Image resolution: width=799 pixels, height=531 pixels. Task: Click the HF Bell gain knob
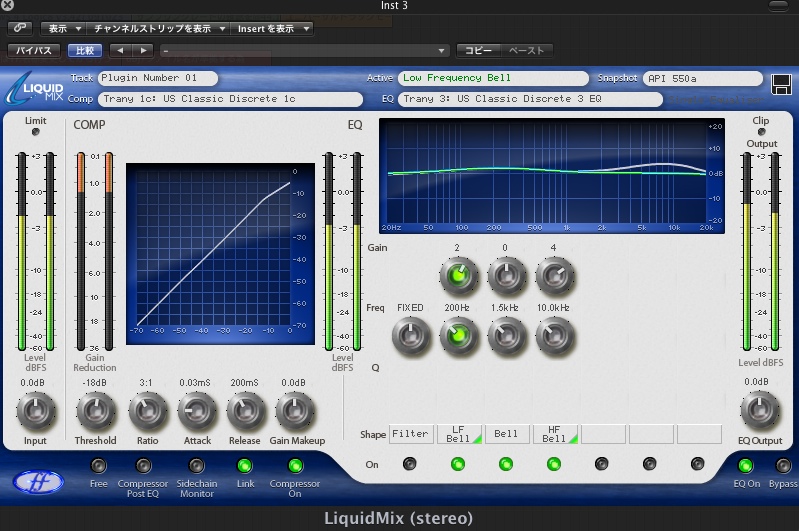(x=555, y=276)
